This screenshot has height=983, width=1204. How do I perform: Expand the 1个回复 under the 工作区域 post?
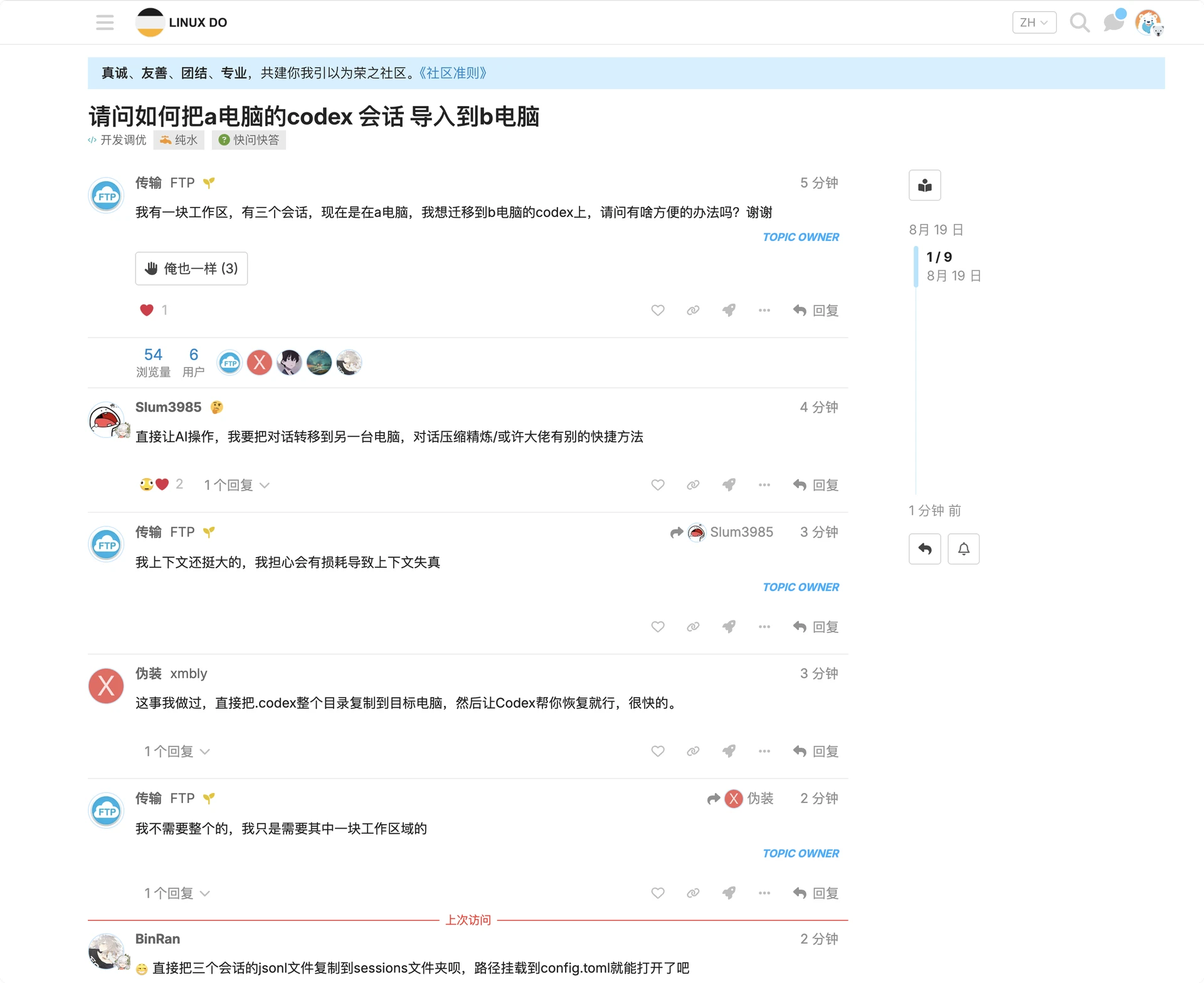click(177, 893)
